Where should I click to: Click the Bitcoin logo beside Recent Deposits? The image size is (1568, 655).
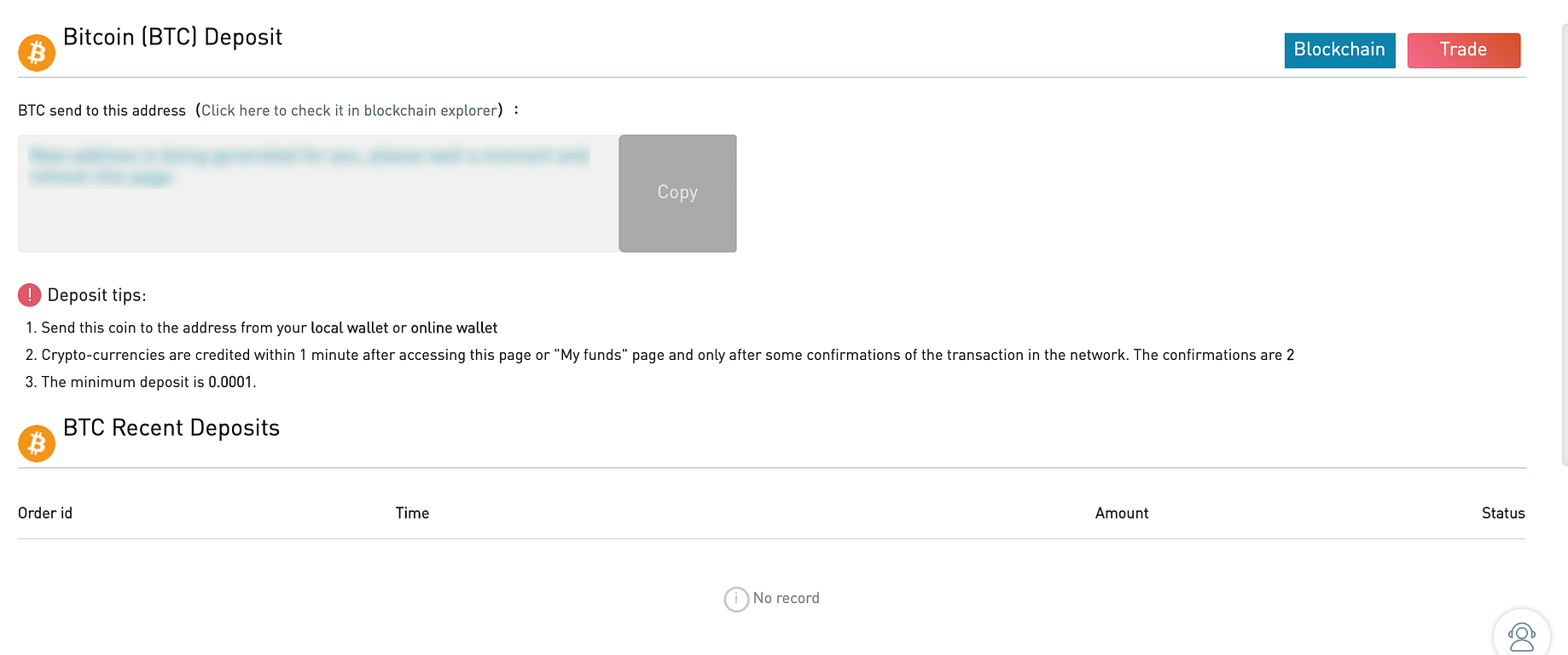coord(37,443)
